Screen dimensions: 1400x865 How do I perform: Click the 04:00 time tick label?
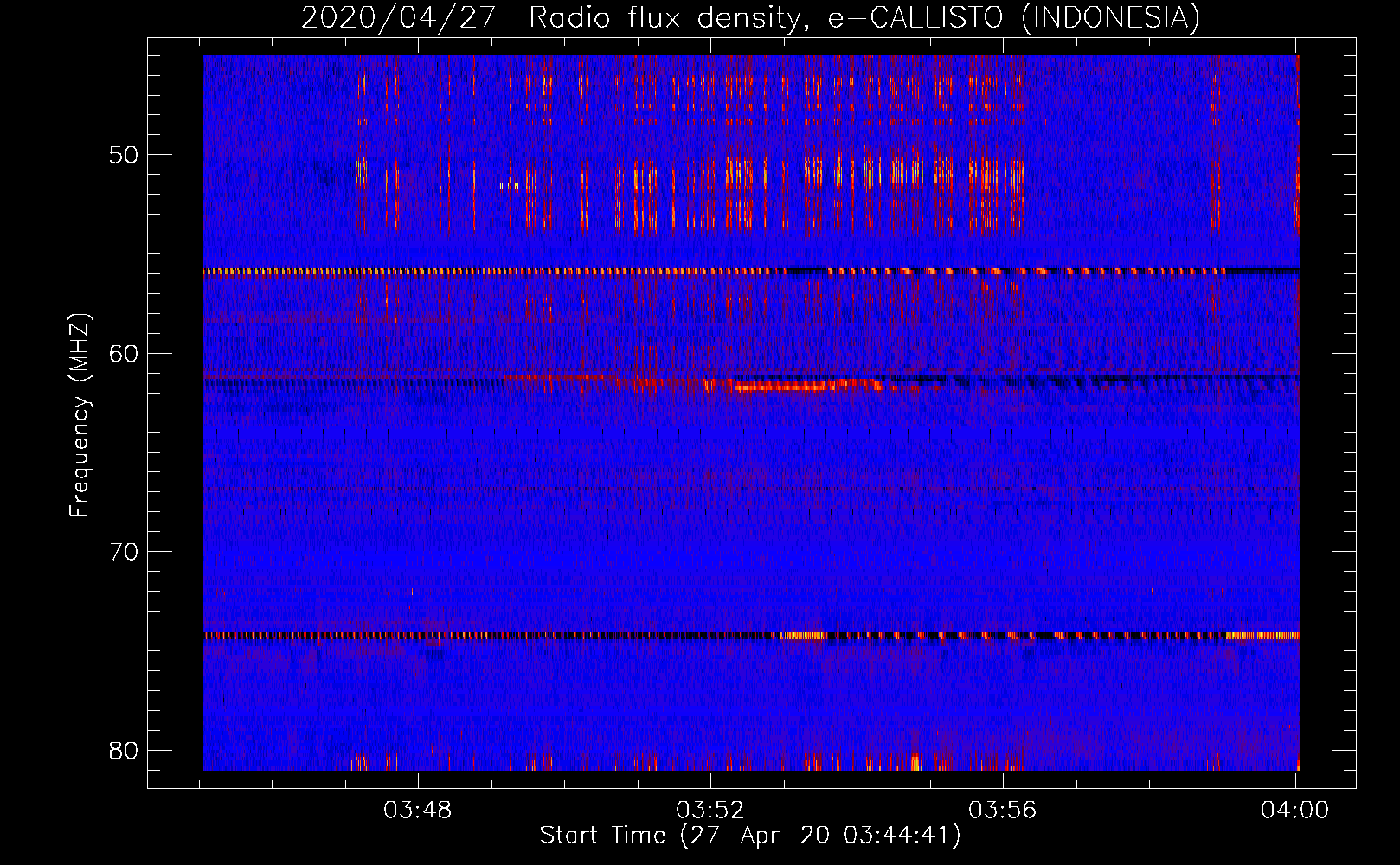click(1294, 811)
